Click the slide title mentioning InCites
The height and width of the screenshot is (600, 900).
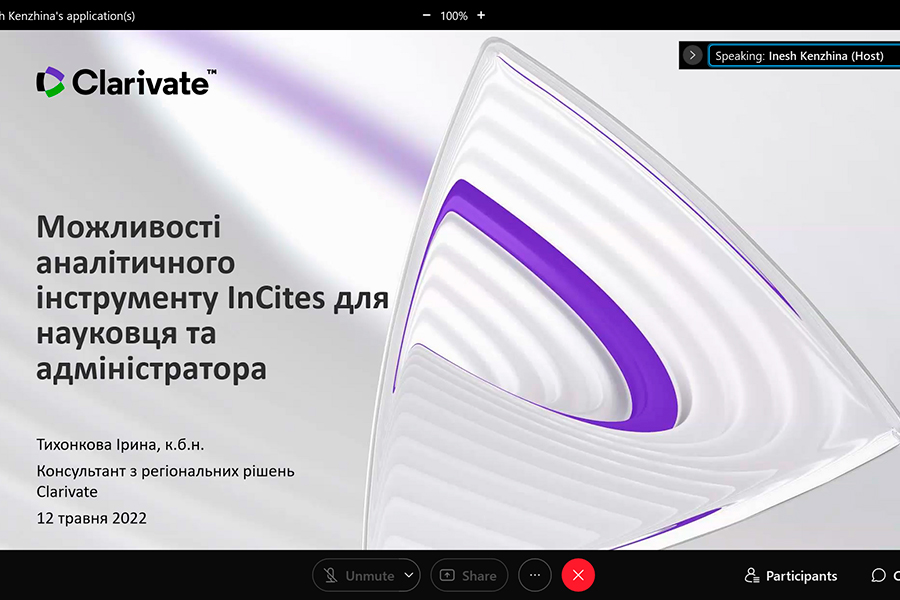[212, 298]
